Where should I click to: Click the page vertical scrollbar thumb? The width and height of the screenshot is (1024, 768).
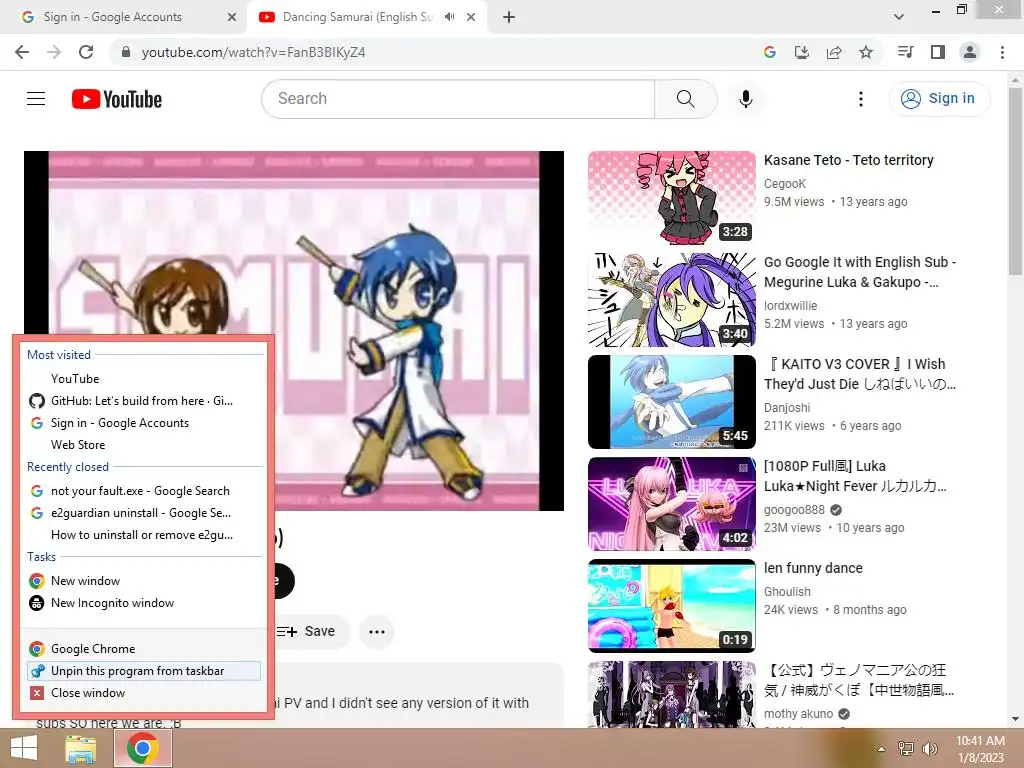[x=1015, y=181]
